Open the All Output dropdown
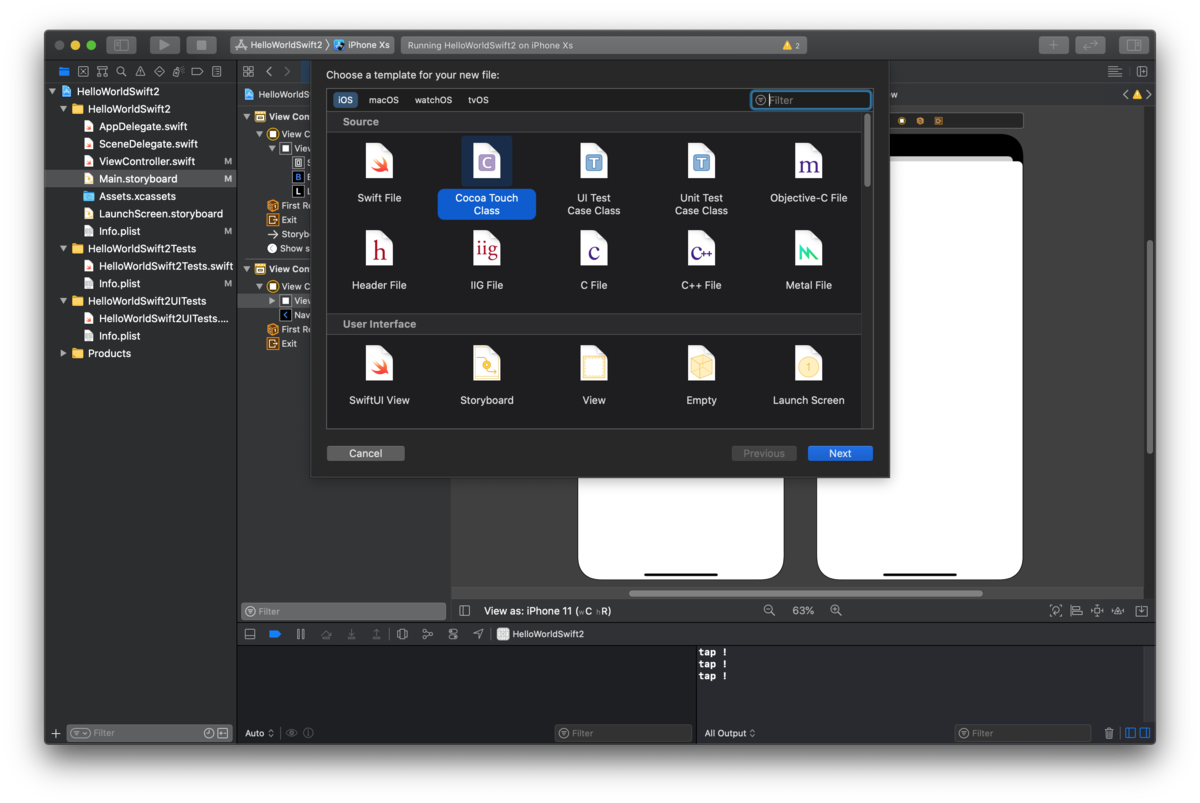The width and height of the screenshot is (1200, 803). (x=729, y=733)
